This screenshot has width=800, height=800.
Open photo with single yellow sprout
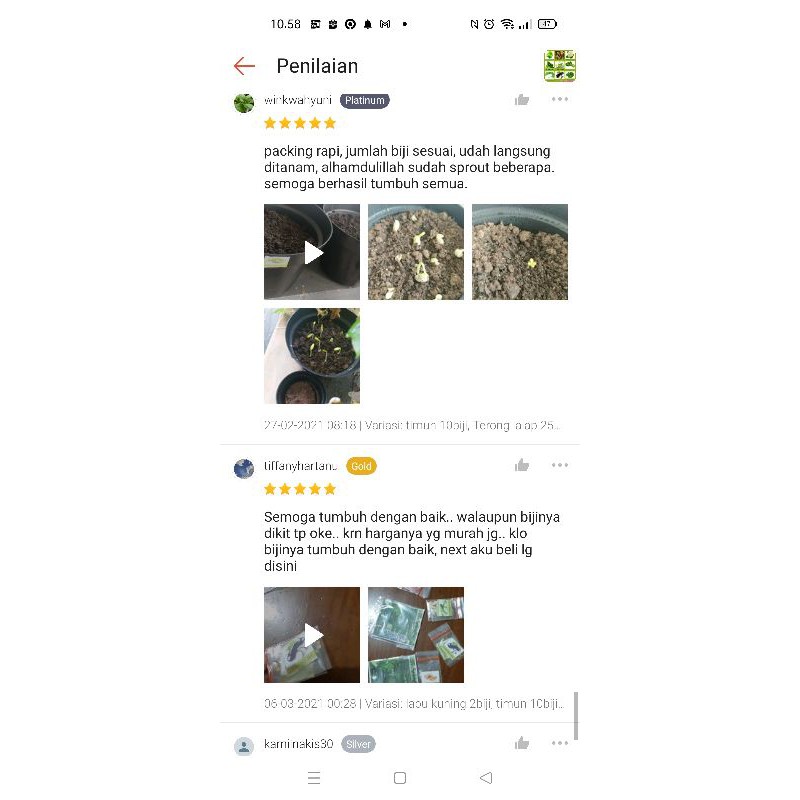click(520, 252)
